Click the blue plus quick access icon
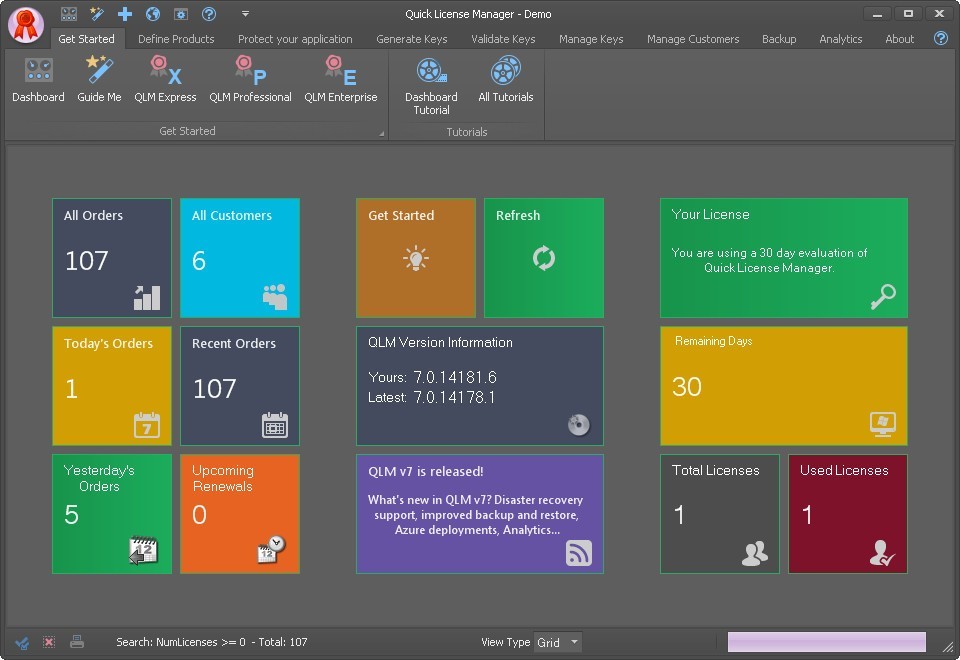The image size is (960, 660). 125,13
